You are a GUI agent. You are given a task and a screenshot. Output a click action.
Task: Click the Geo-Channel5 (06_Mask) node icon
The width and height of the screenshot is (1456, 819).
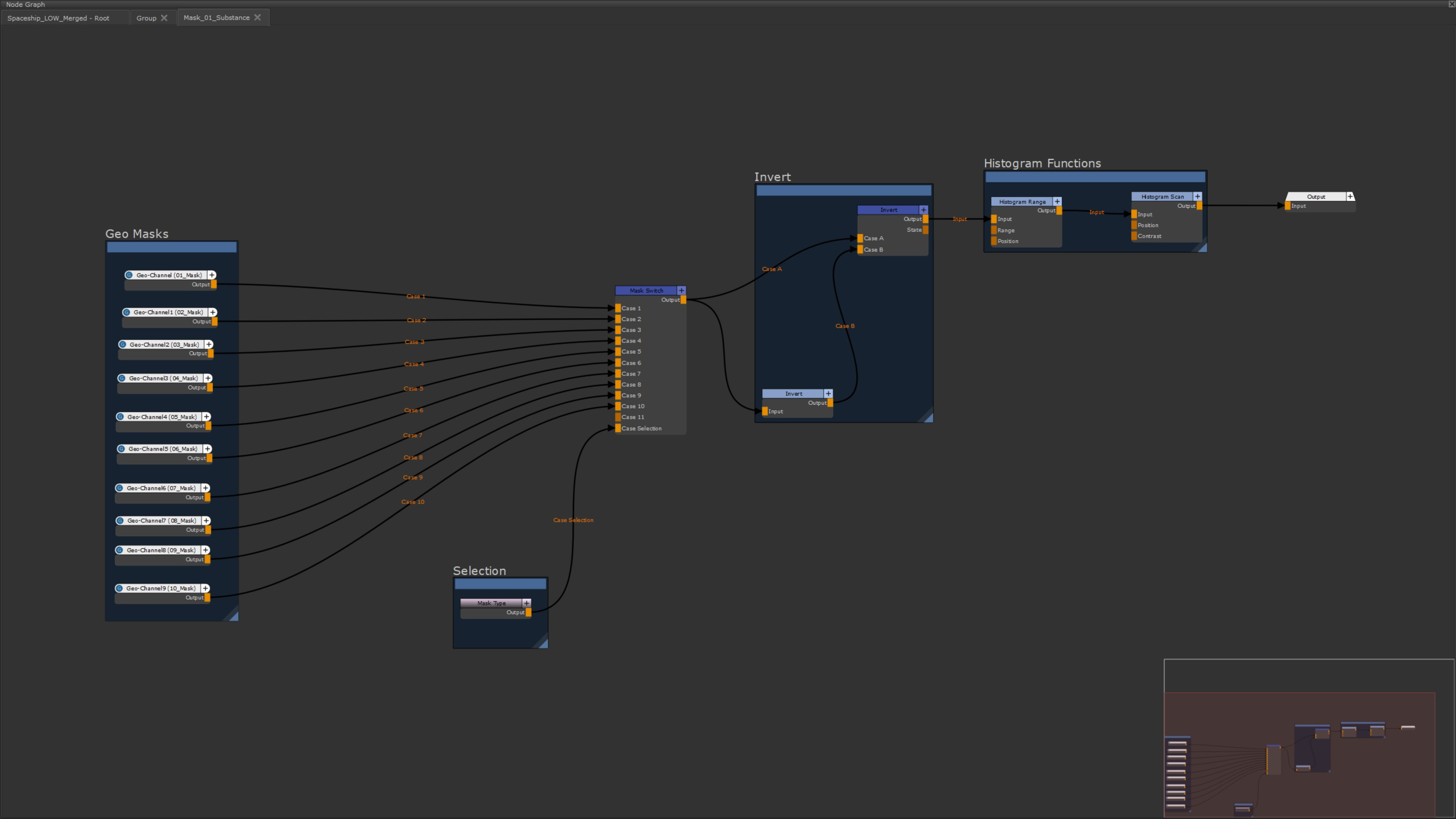[121, 449]
